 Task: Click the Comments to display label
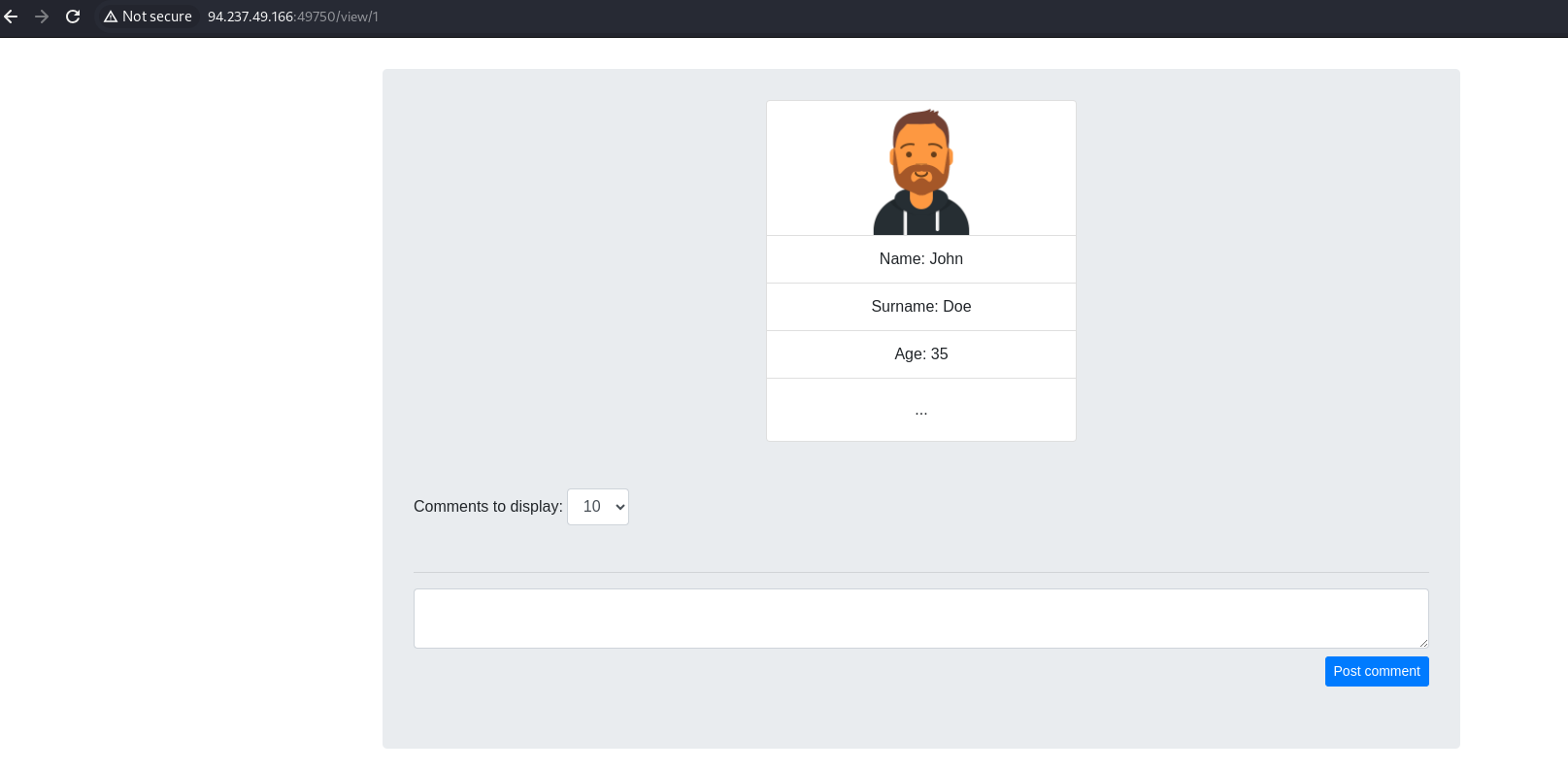pos(488,507)
